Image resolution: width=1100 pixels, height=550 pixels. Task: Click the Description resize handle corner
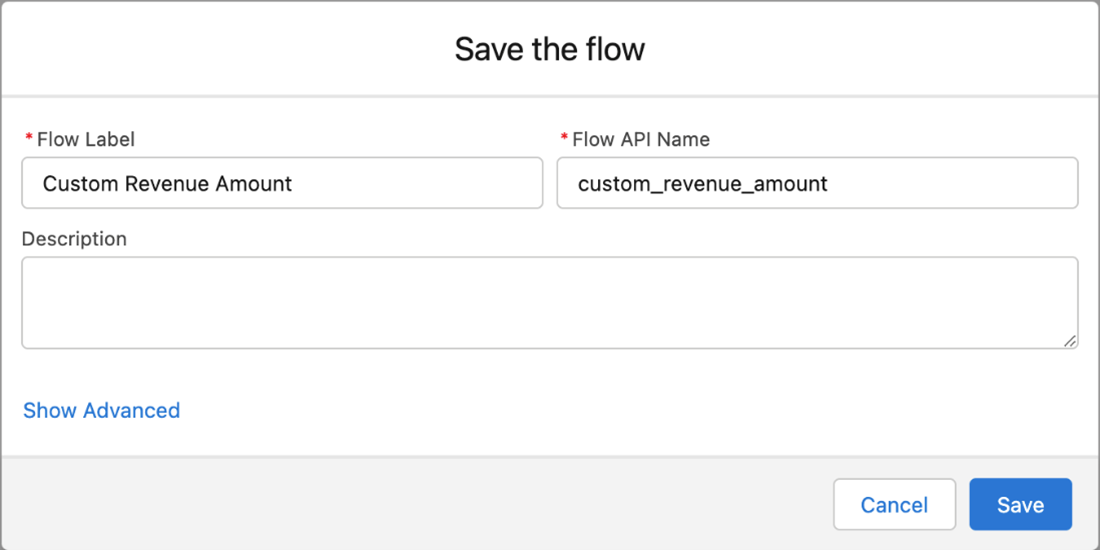[1070, 340]
